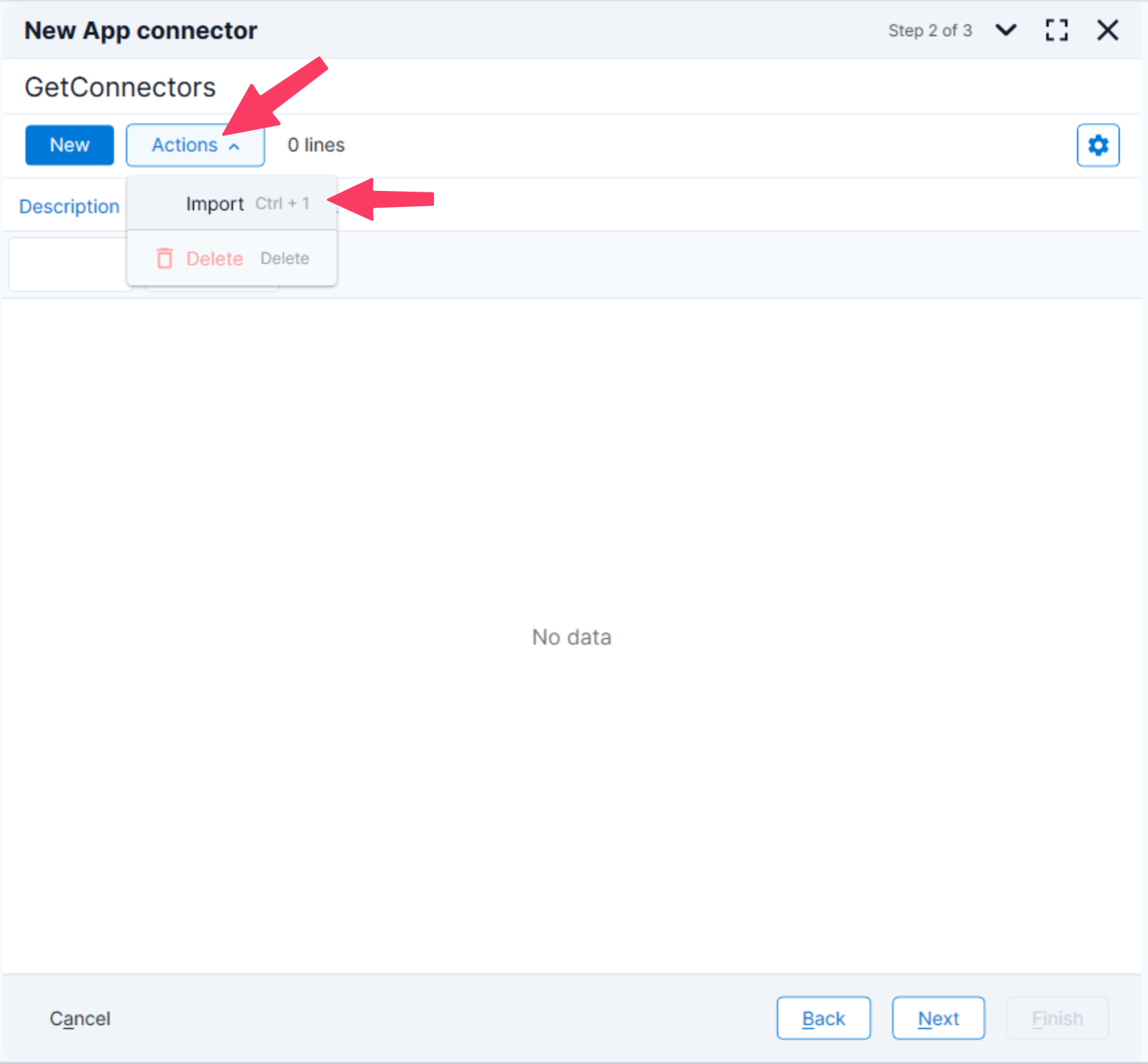This screenshot has height=1064, width=1148.
Task: Click the 0 lines counter text
Action: 316,145
